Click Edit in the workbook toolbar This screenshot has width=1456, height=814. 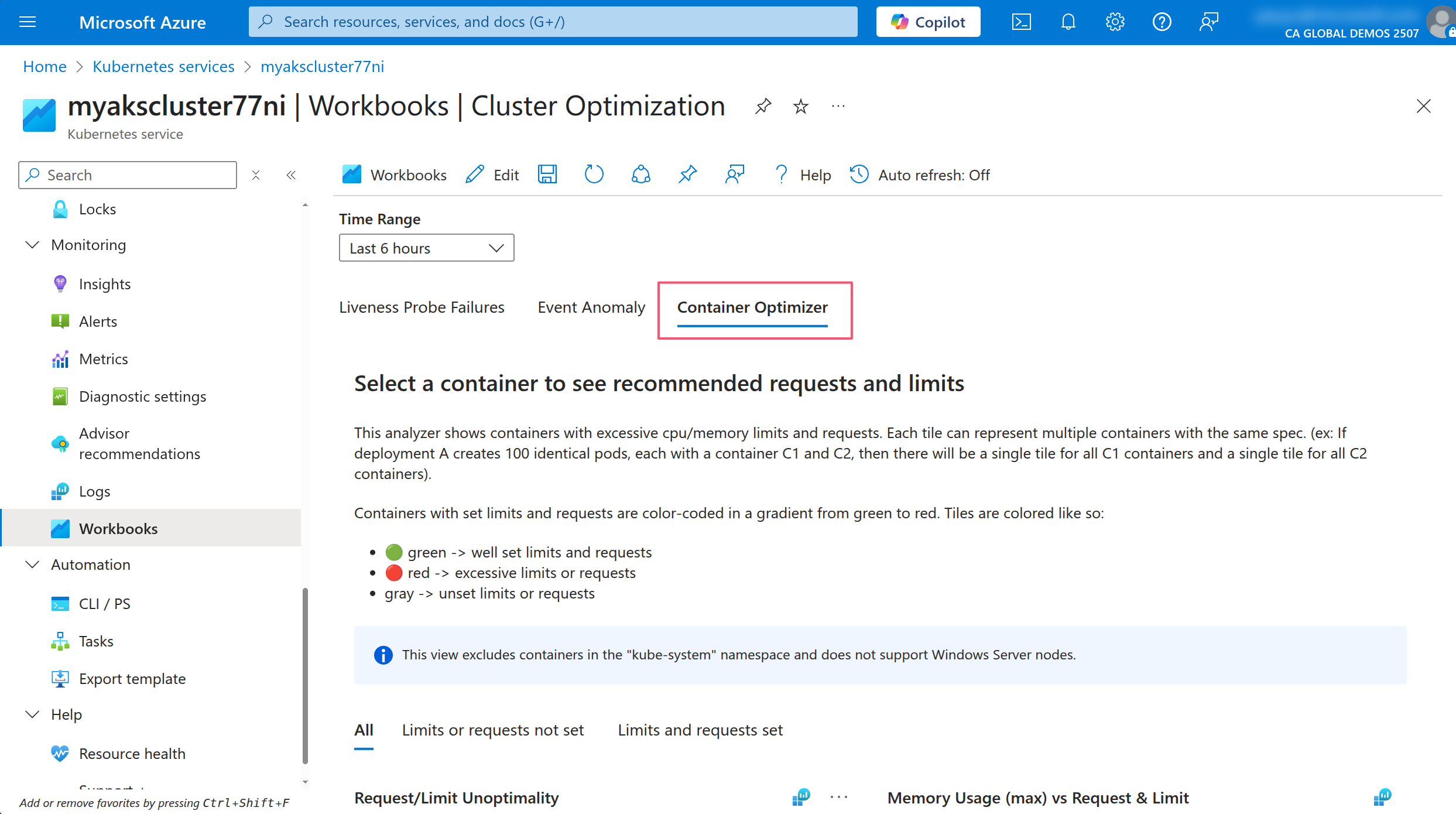(x=492, y=175)
